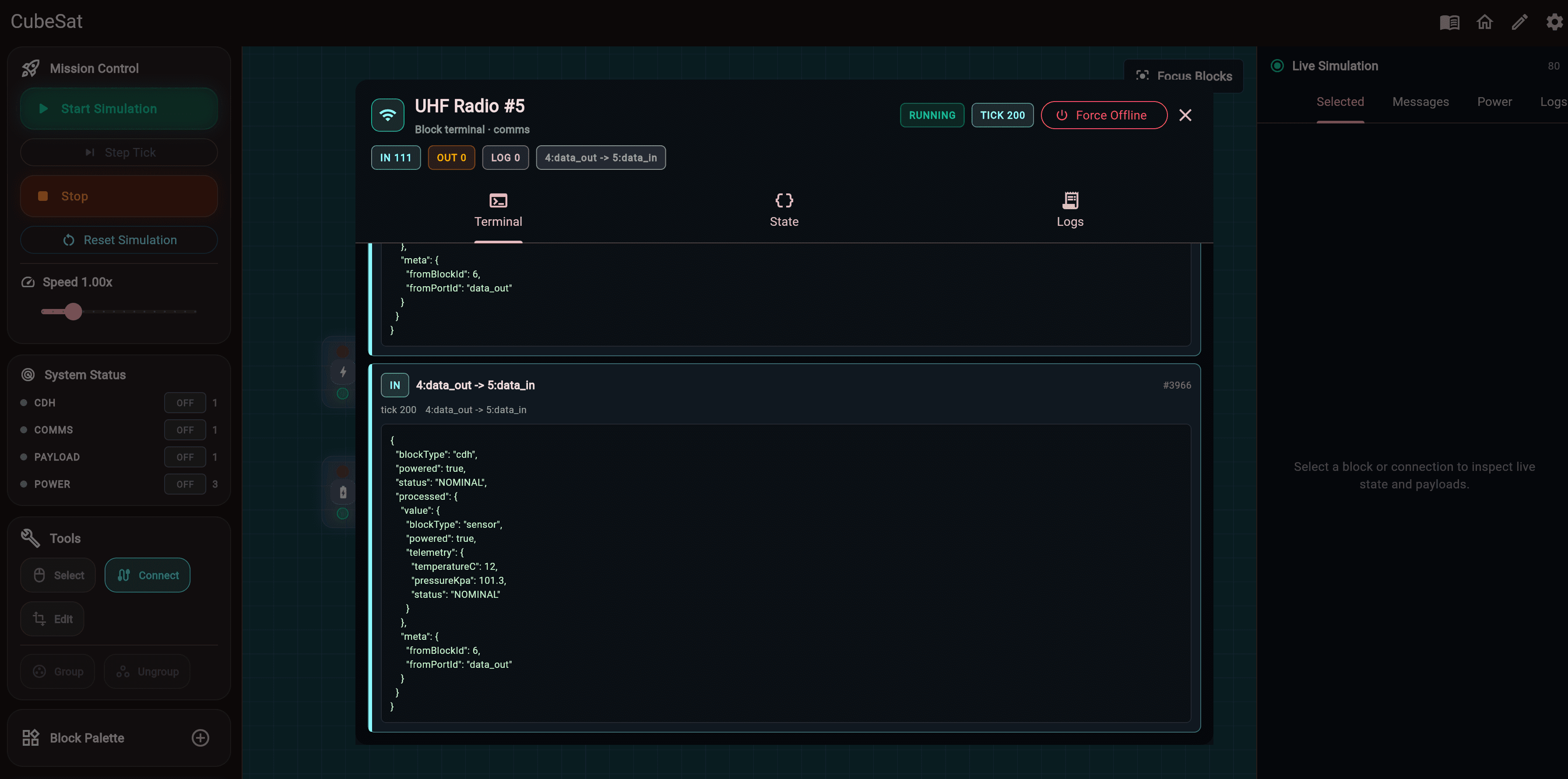Toggle the PAYLOAD OFF switch
This screenshot has height=779, width=1568.
pos(185,457)
